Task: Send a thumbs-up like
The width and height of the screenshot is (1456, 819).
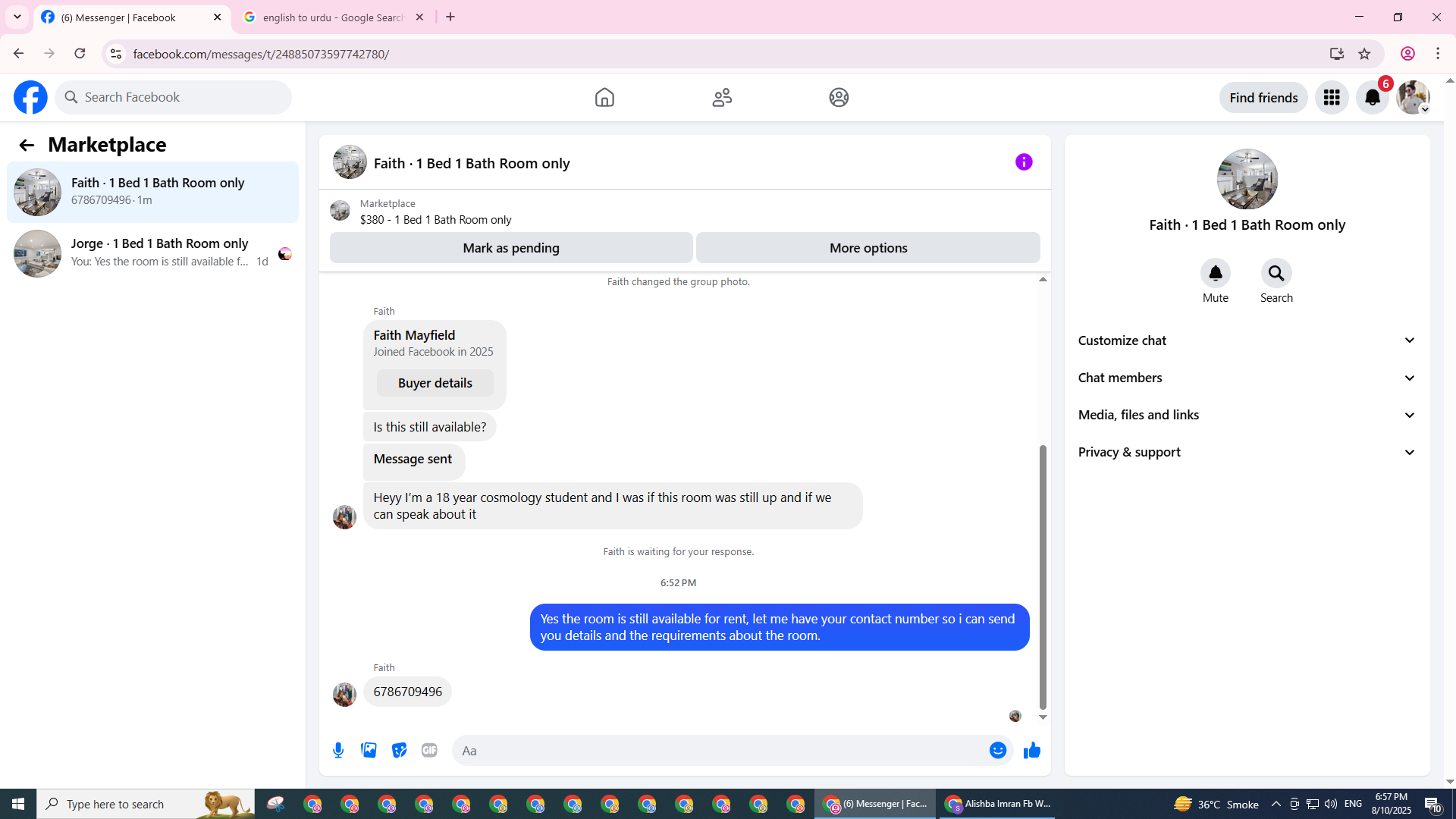Action: [x=1031, y=750]
